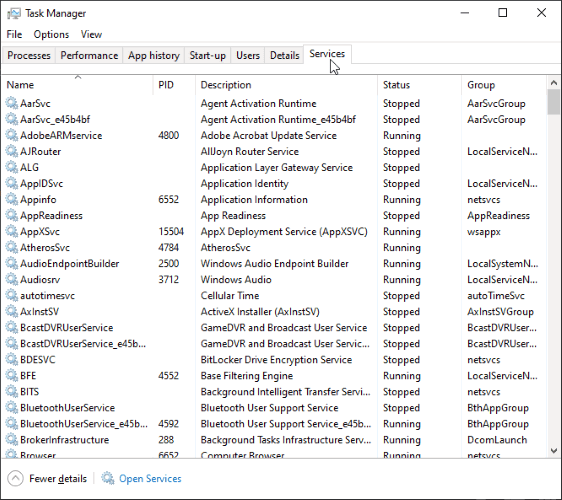Viewport: 562px width, 500px height.
Task: Click the scrollbar up arrow
Action: pos(554,83)
